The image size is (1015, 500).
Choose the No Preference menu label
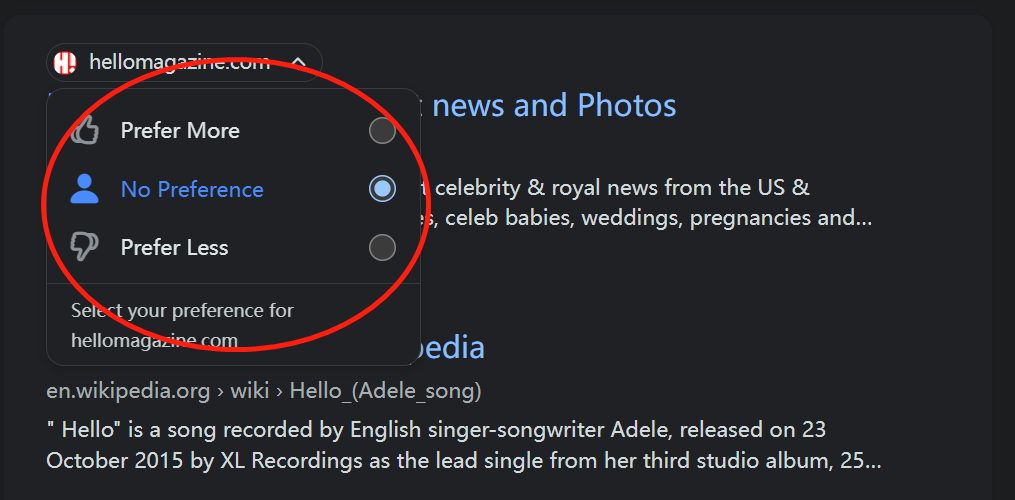point(192,189)
